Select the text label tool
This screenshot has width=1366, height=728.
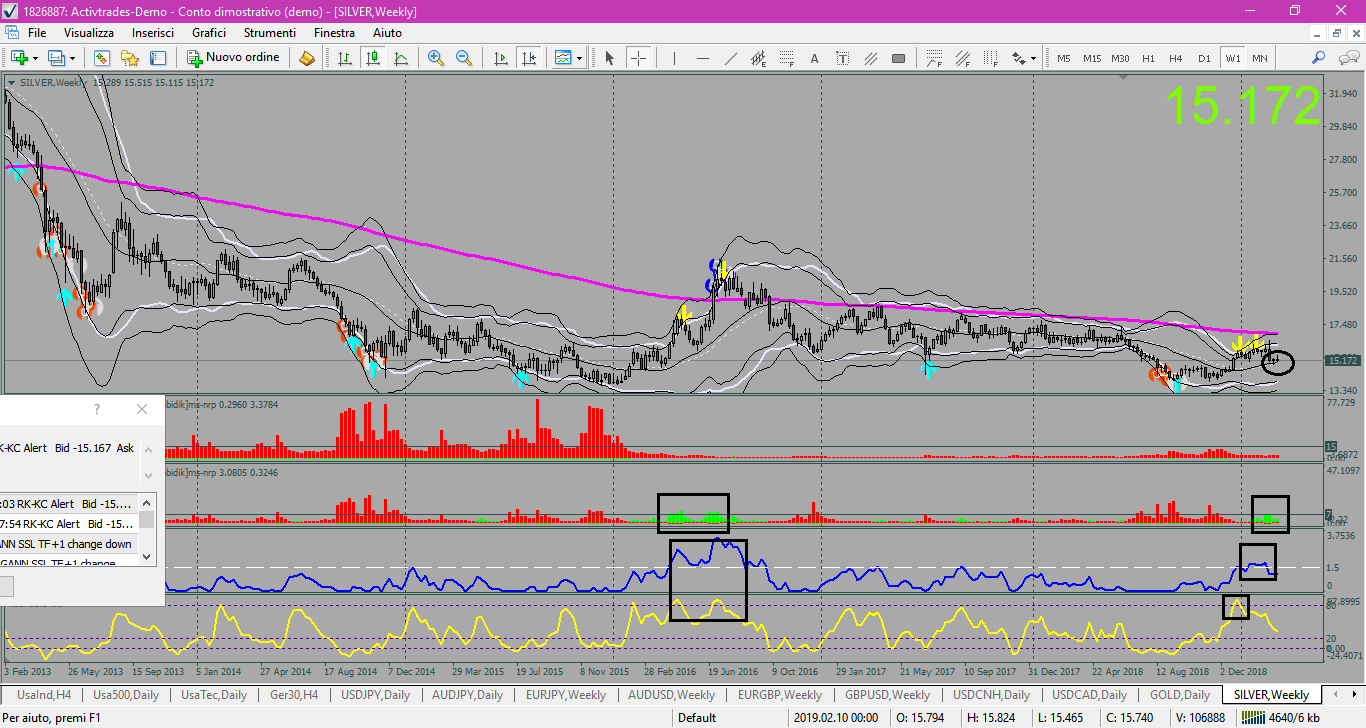[x=843, y=58]
